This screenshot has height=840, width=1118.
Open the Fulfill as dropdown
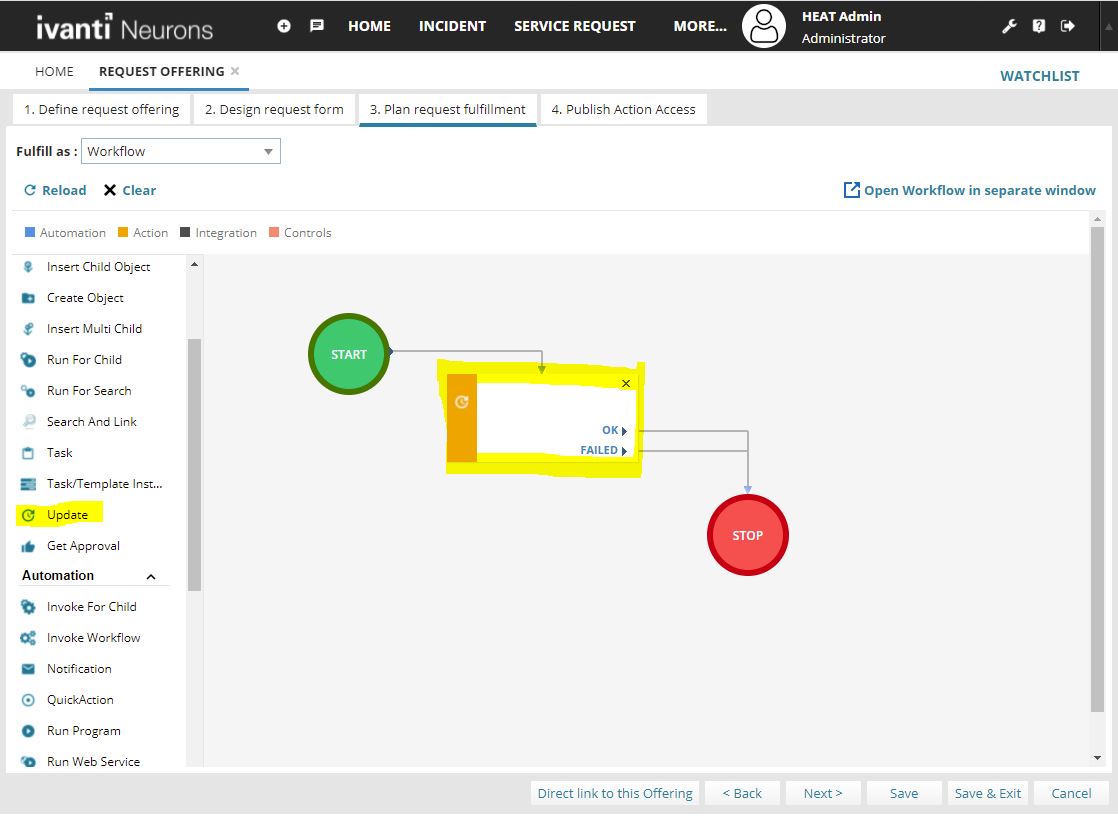click(267, 150)
